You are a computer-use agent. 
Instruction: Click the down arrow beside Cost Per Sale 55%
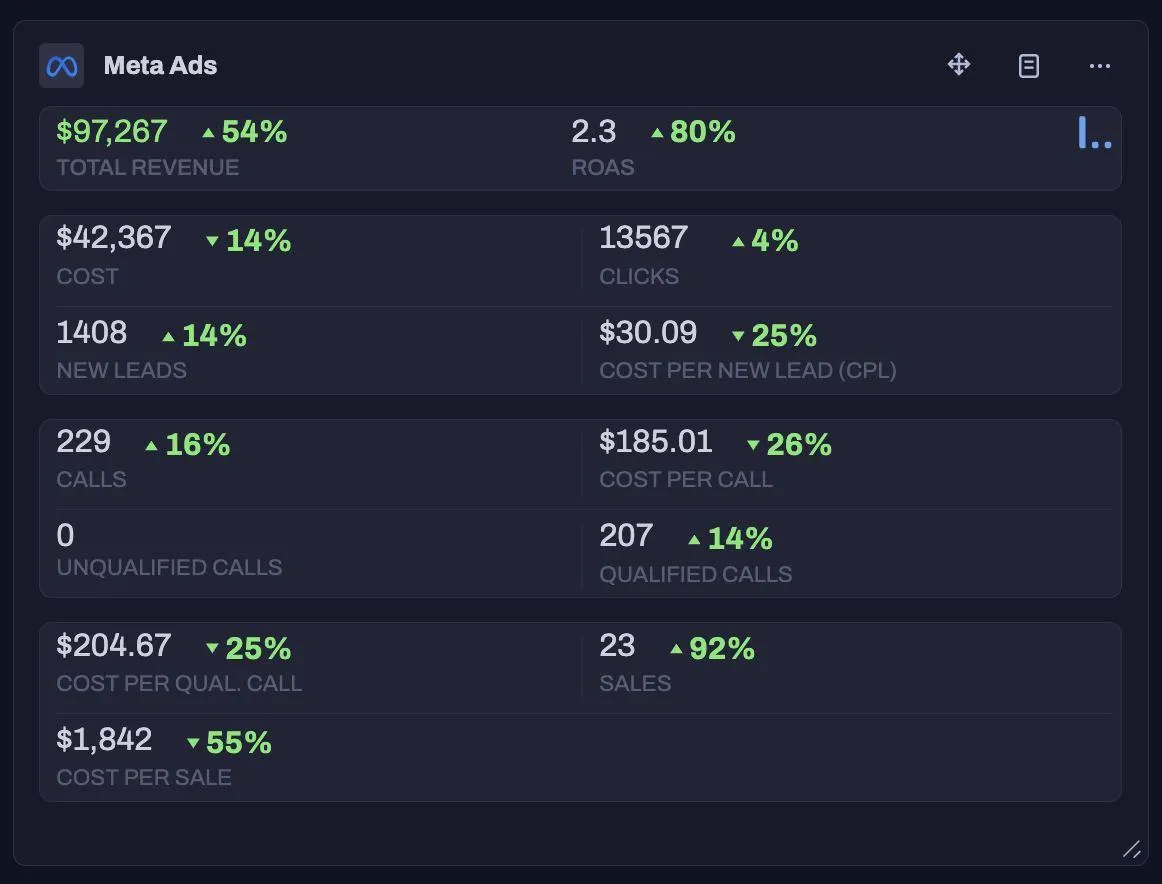pyautogui.click(x=193, y=743)
